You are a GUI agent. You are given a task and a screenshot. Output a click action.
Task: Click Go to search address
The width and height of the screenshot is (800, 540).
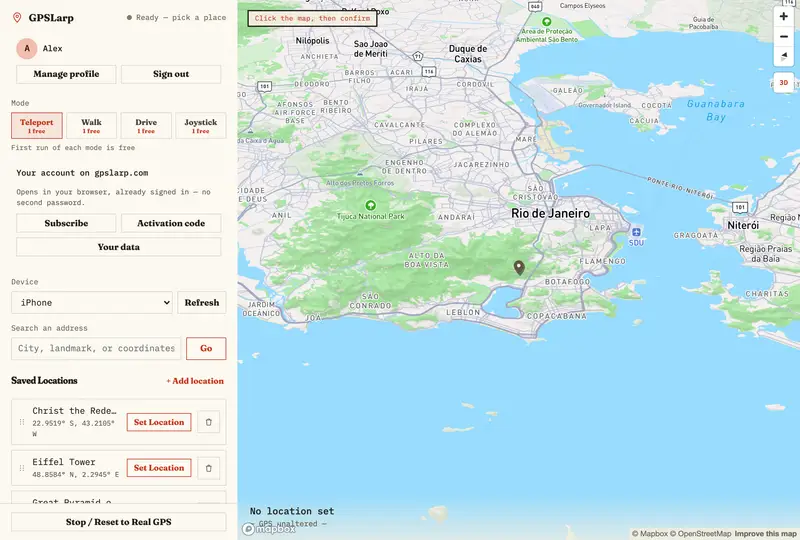pyautogui.click(x=206, y=349)
